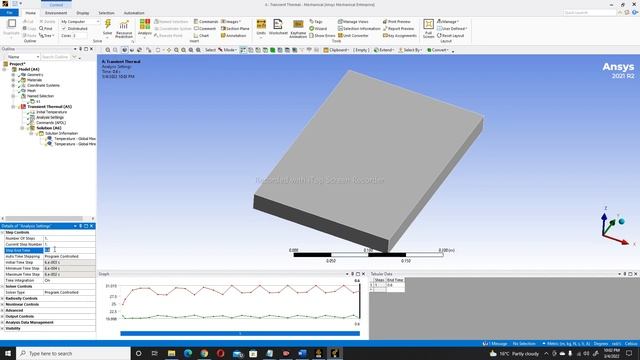Screen dimensions: 640x360
Task: Open Manage Views
Action: point(353,22)
